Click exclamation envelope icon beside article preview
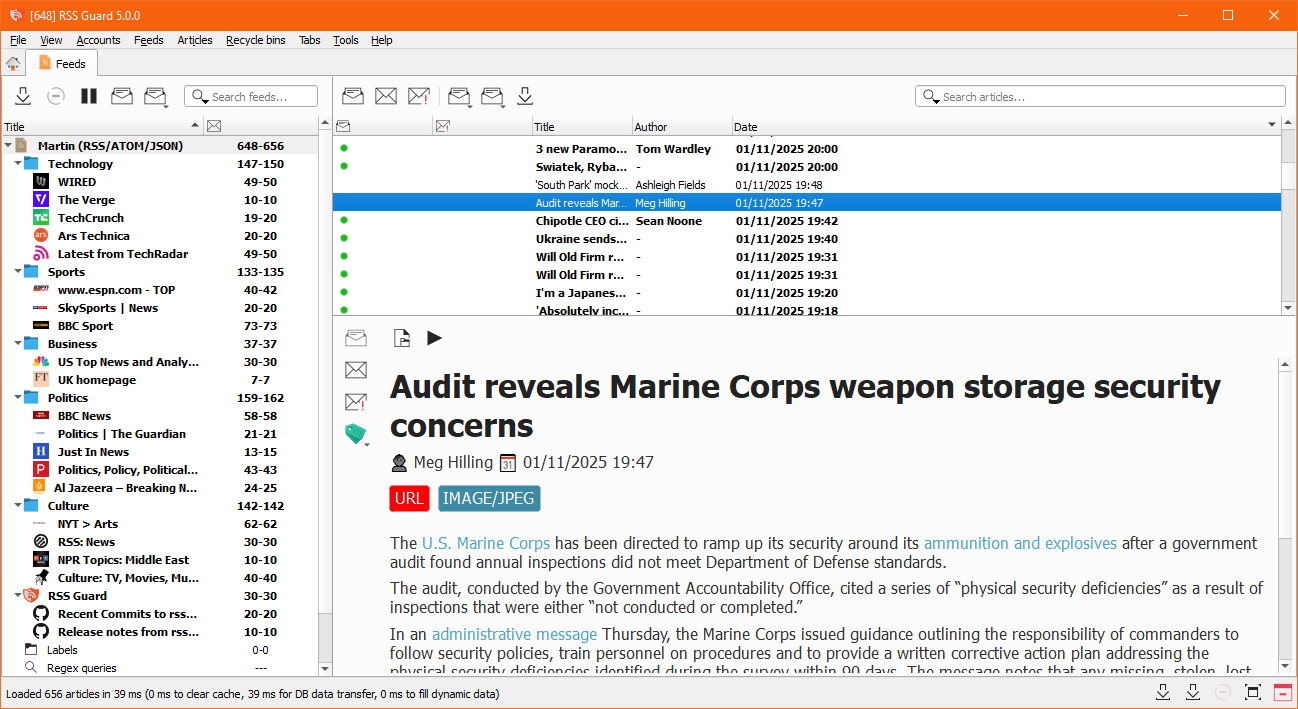The image size is (1298, 709). coord(356,402)
